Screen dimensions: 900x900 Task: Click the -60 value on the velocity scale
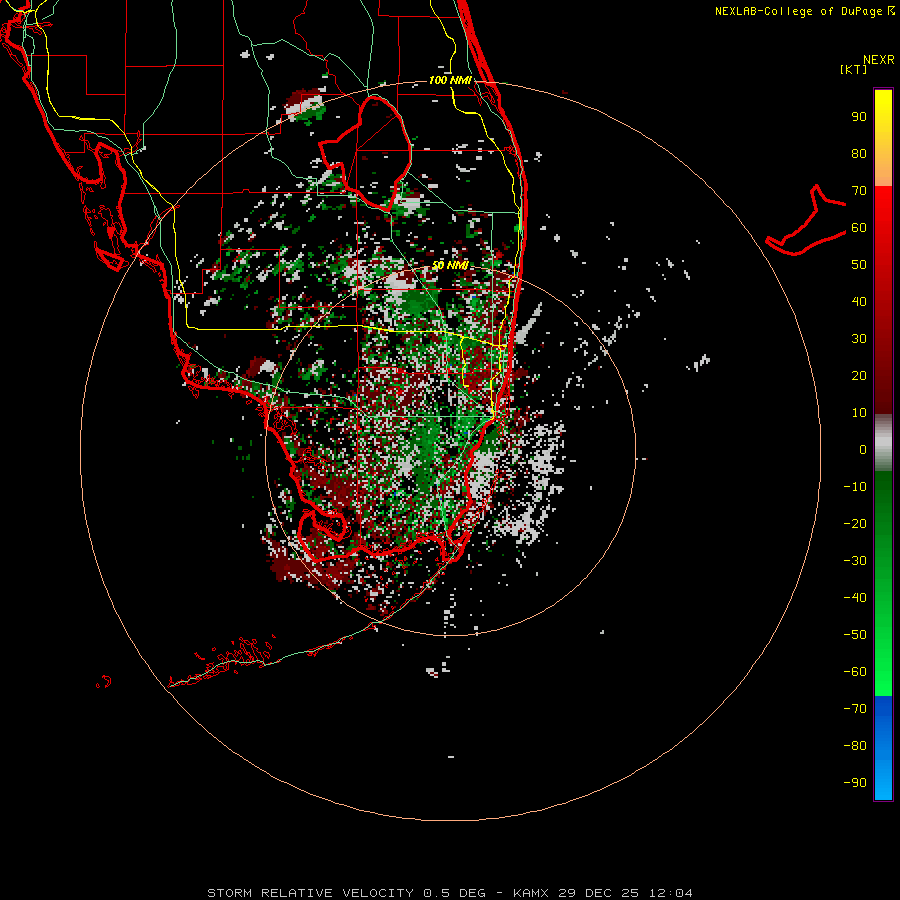tap(855, 672)
